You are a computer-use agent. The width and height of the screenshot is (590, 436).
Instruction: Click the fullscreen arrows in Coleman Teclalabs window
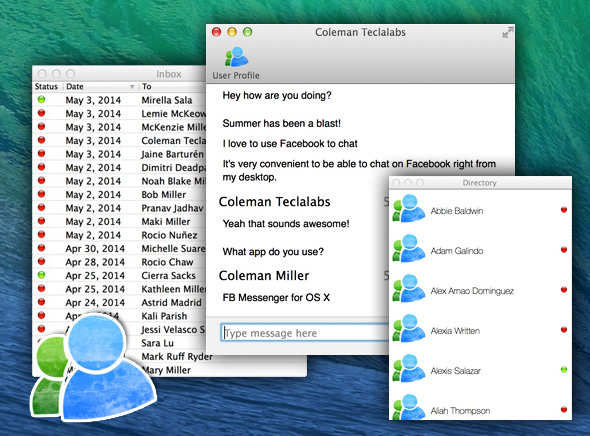coord(508,32)
